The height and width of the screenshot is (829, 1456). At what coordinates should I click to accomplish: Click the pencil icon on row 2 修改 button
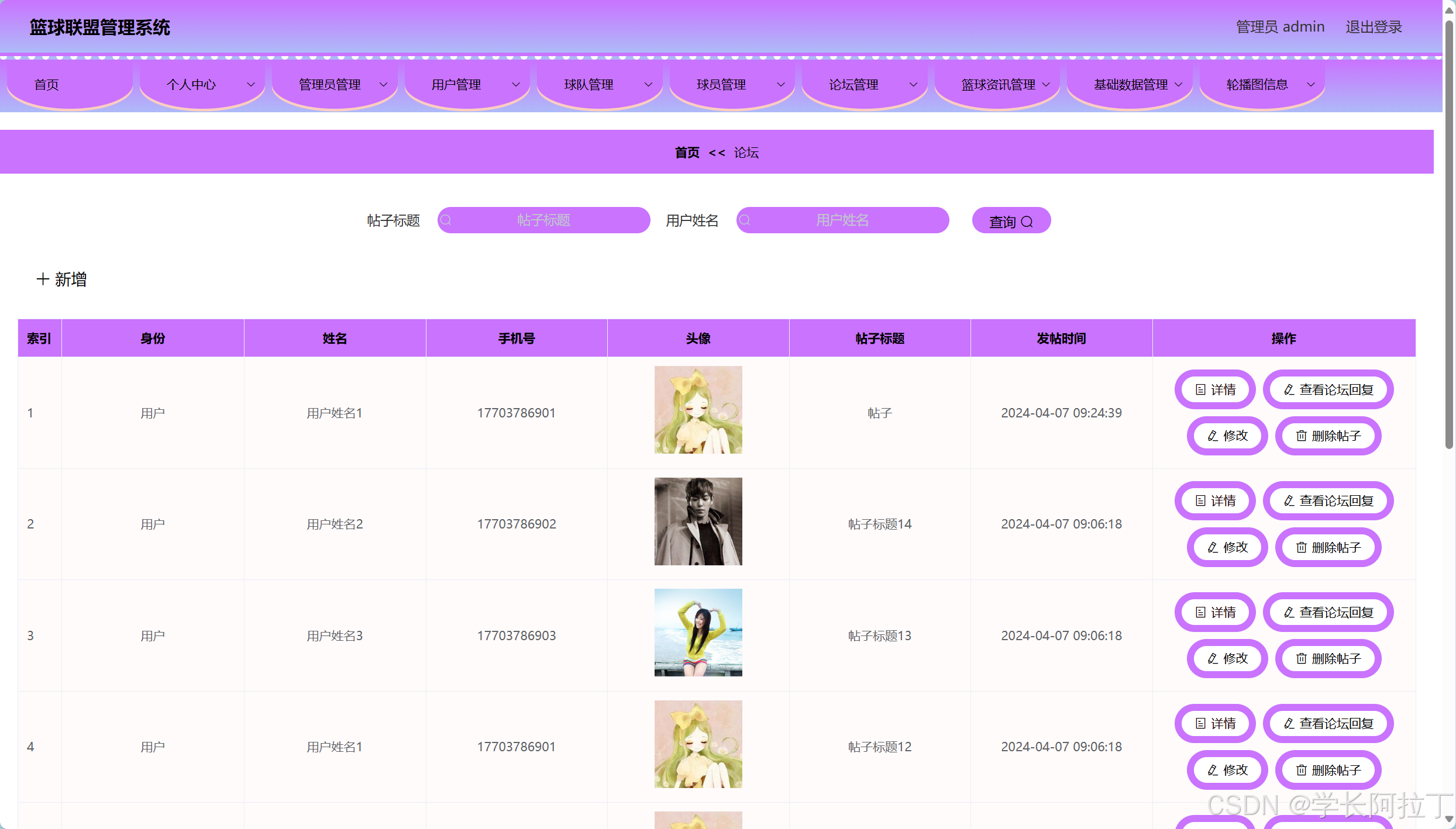pos(1211,547)
